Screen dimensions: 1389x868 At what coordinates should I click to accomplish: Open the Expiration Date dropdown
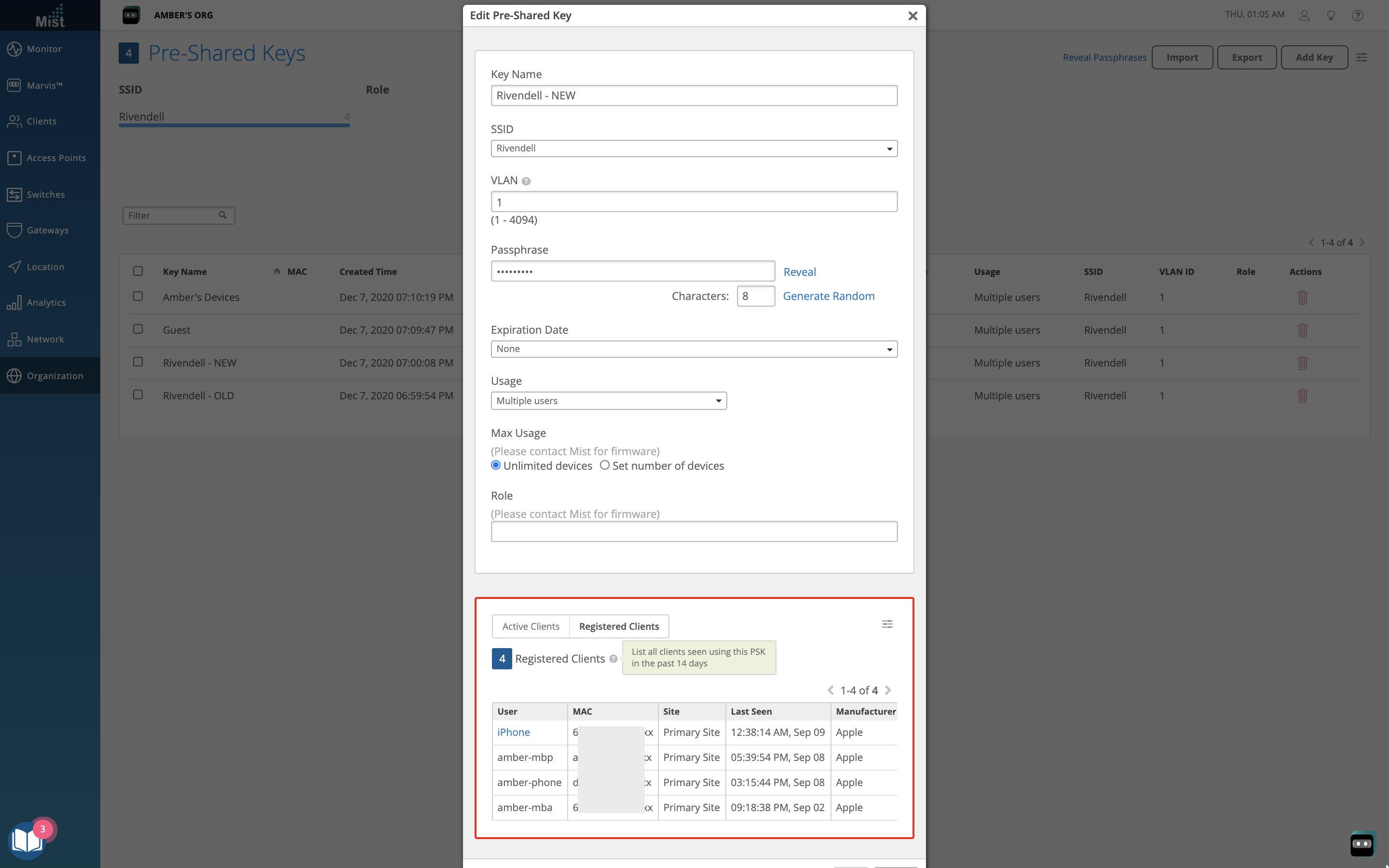pyautogui.click(x=694, y=349)
